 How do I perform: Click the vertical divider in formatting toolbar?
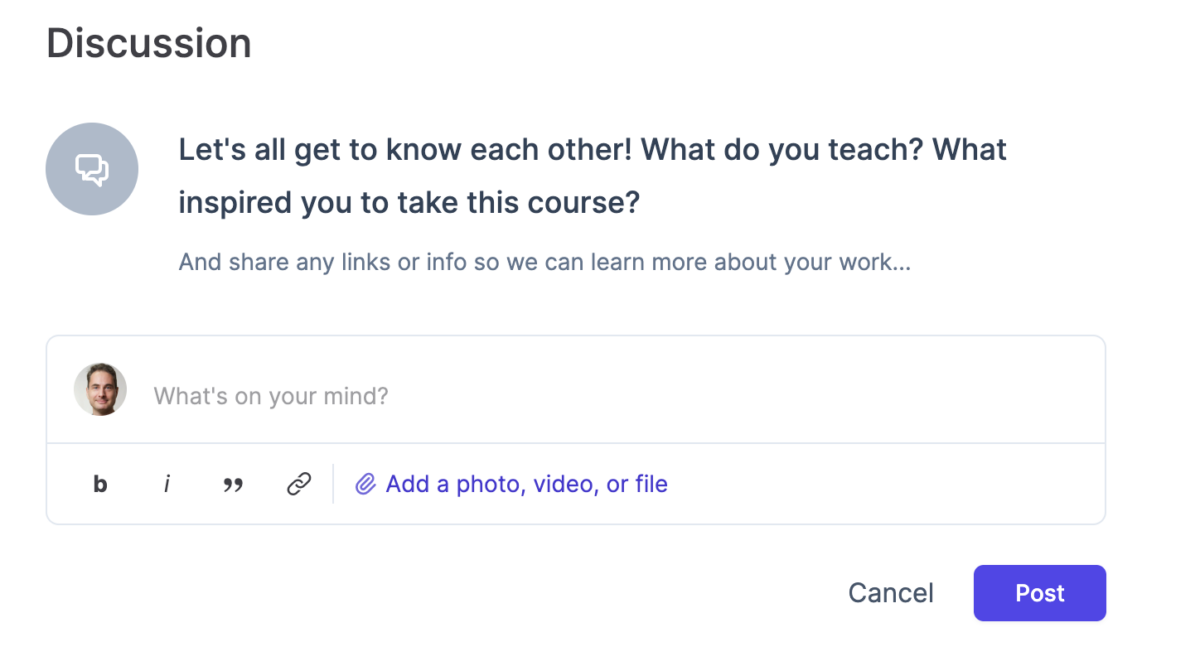[x=333, y=485]
